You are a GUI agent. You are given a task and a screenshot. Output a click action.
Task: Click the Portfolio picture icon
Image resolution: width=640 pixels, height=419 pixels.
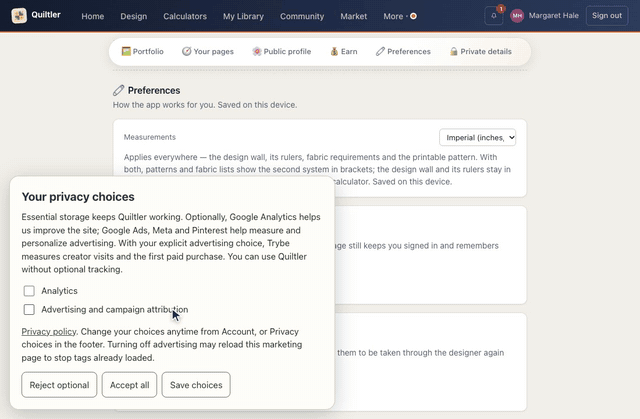[126, 51]
